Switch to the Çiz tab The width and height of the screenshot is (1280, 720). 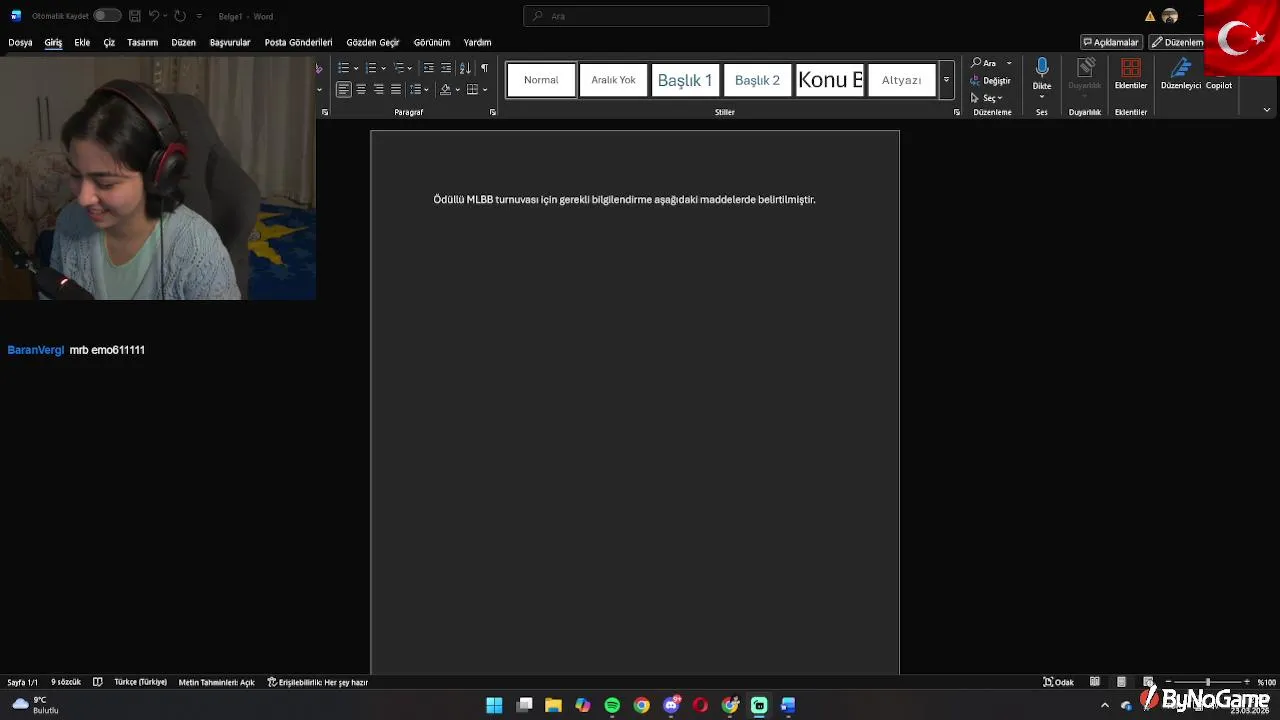tap(109, 43)
